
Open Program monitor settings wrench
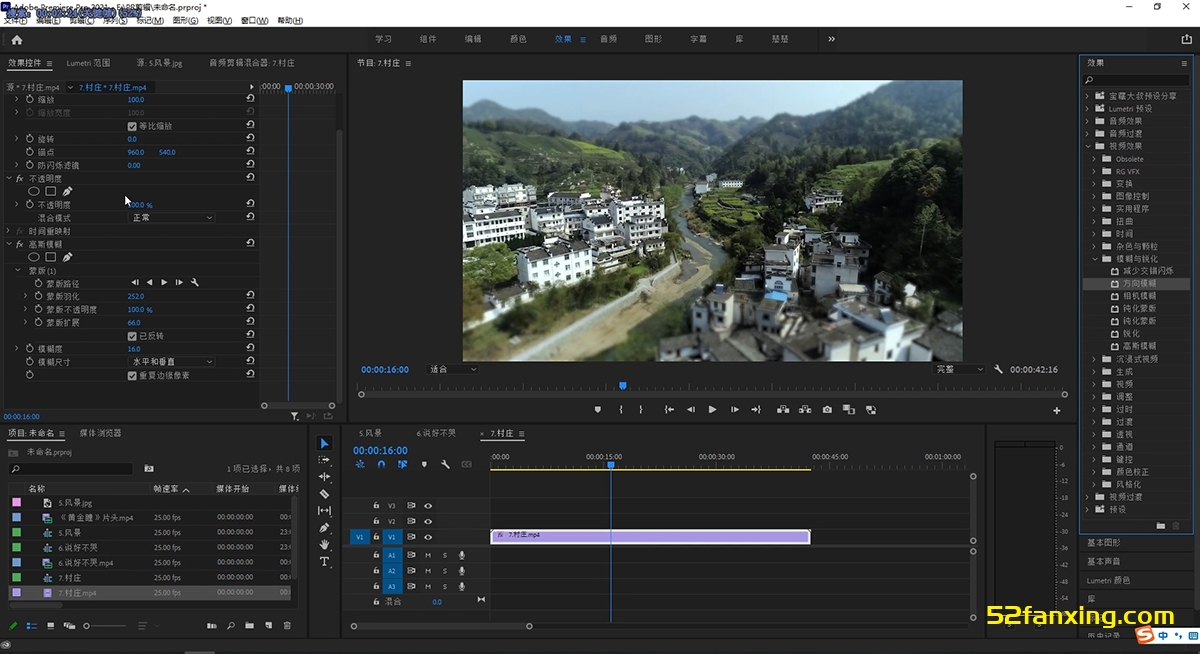coord(998,369)
